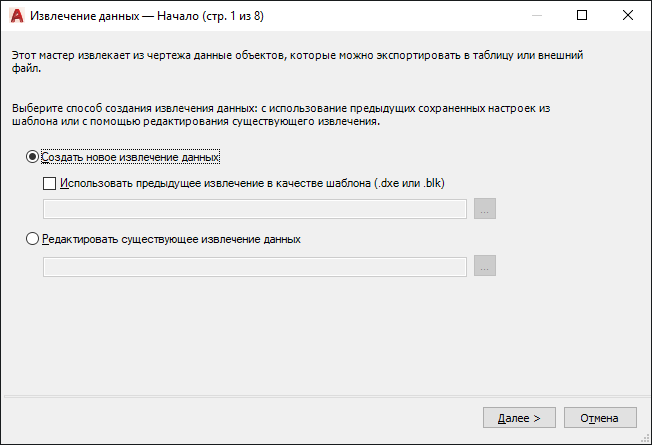
Task: Click the instruction text 'Выберите способ создания'
Action: click(x=82, y=109)
